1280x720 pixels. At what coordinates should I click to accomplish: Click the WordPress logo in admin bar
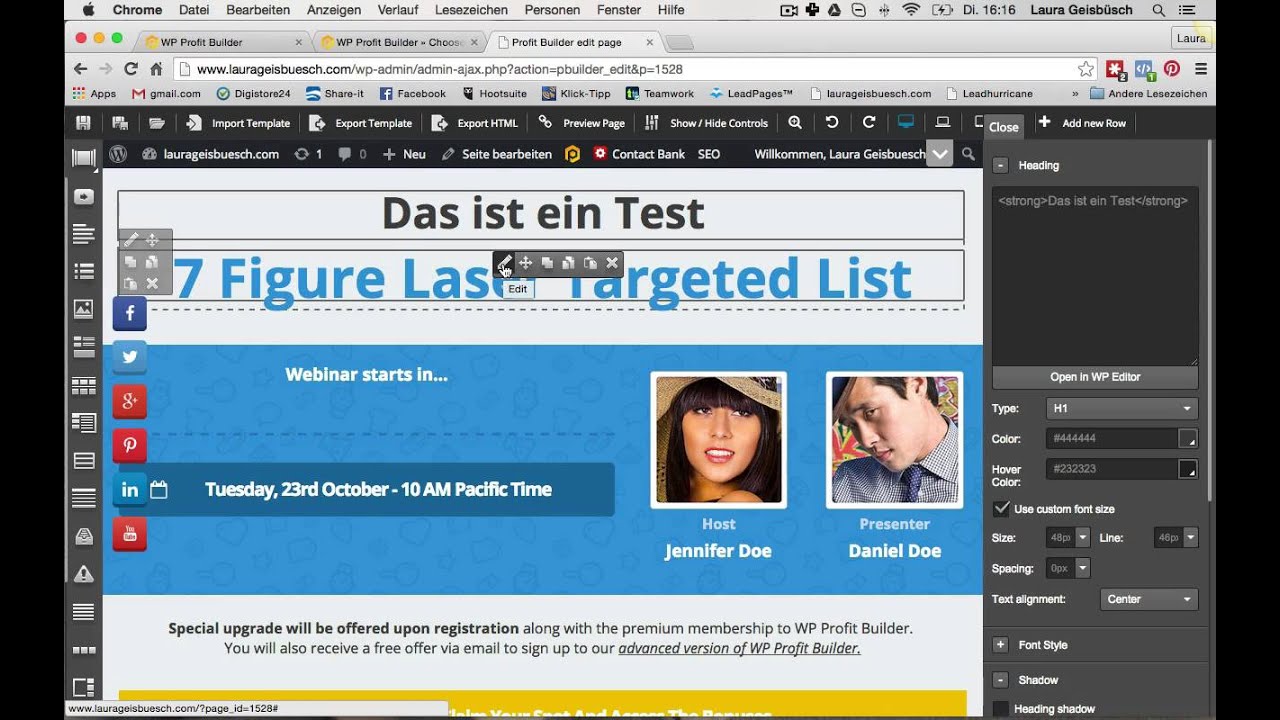pyautogui.click(x=118, y=154)
